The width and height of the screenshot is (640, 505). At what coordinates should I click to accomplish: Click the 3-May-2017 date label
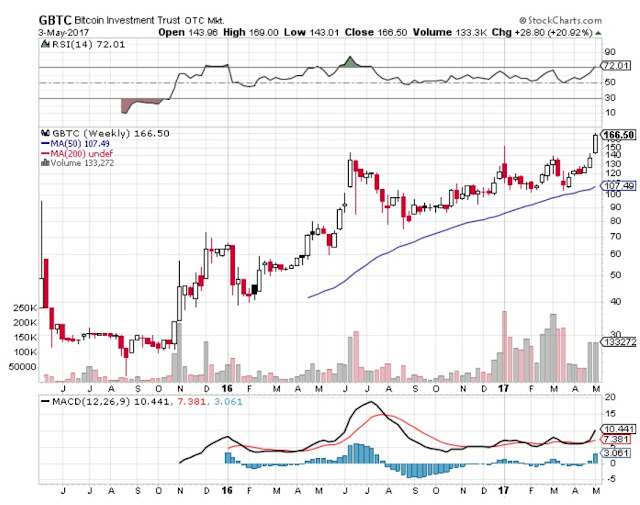64,33
